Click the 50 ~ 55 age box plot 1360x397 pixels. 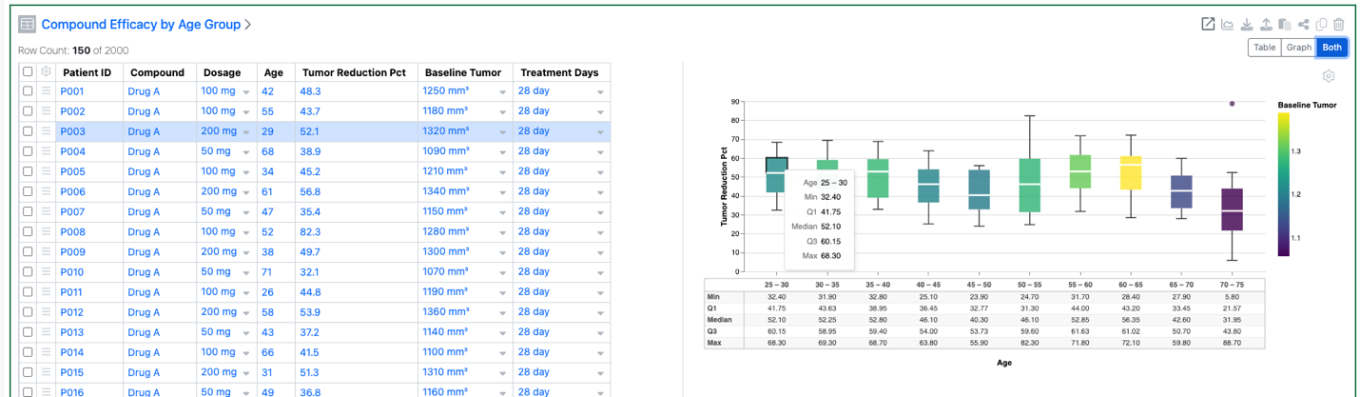pyautogui.click(x=1029, y=185)
